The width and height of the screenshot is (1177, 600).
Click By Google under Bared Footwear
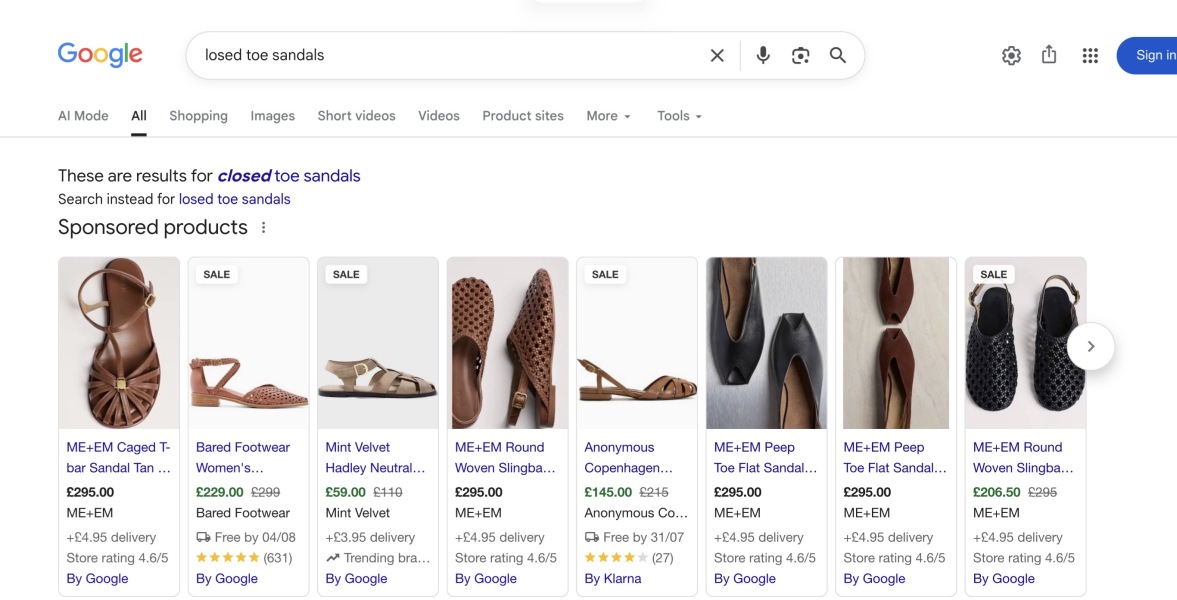(x=227, y=579)
